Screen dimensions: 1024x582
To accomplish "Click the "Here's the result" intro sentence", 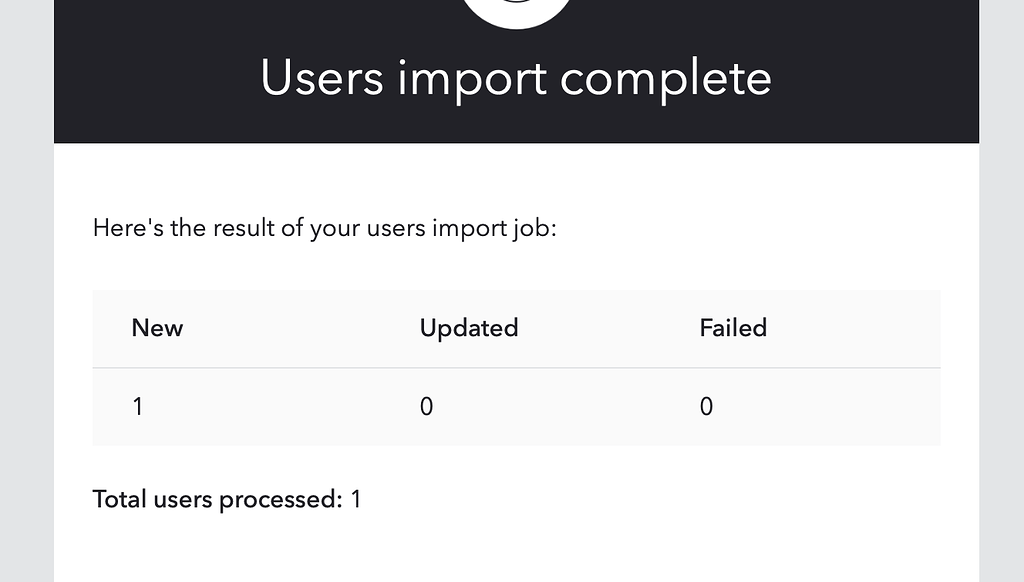I will pos(324,228).
